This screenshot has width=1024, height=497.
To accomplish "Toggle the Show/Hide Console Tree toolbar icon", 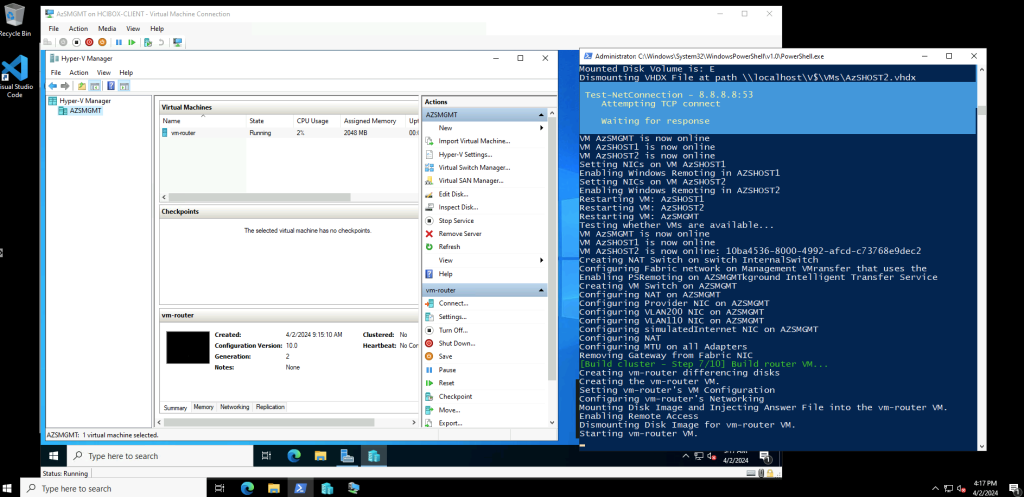I will 95,86.
